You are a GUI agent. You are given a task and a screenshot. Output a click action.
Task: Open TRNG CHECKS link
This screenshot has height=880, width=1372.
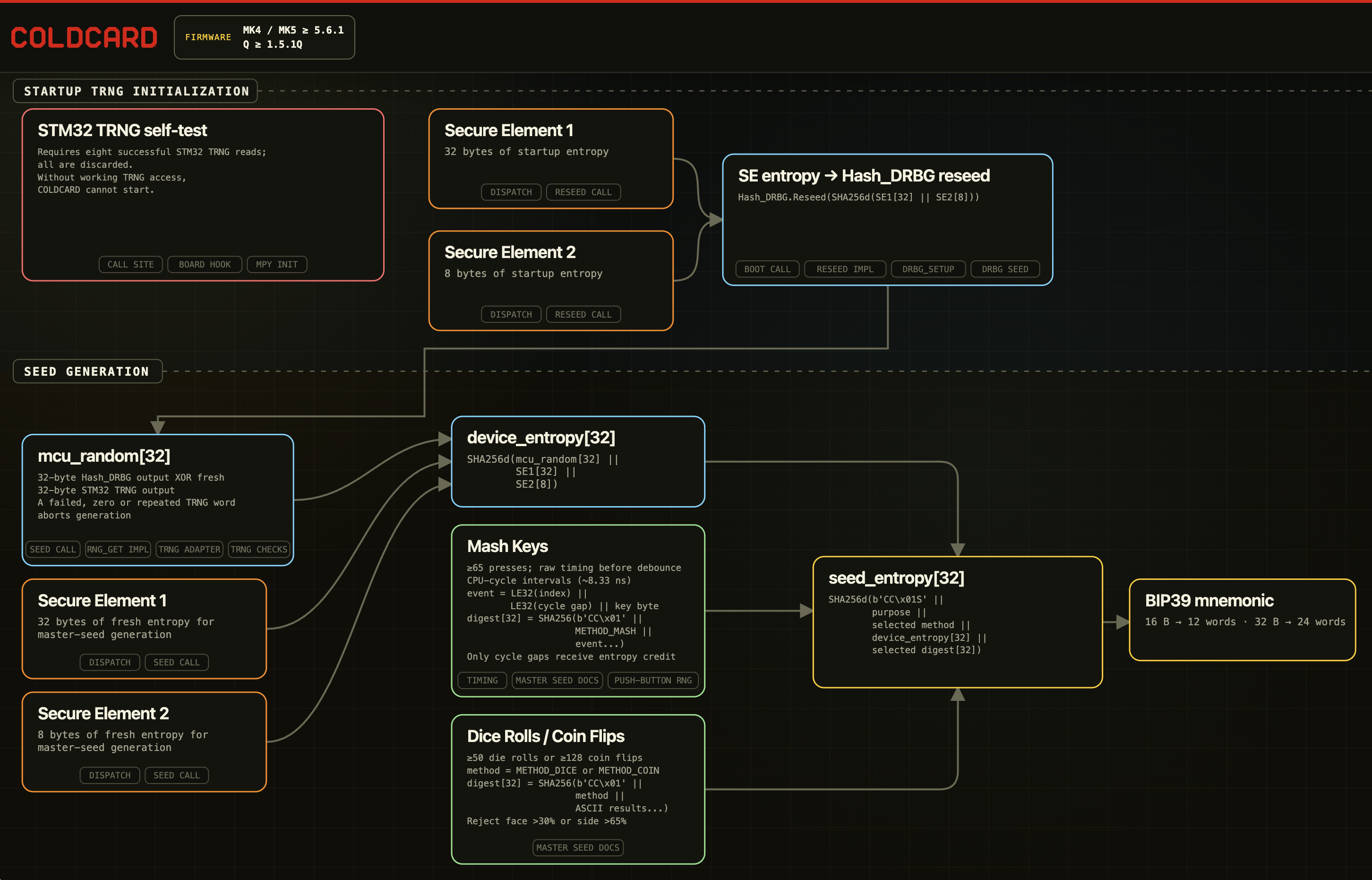[259, 549]
